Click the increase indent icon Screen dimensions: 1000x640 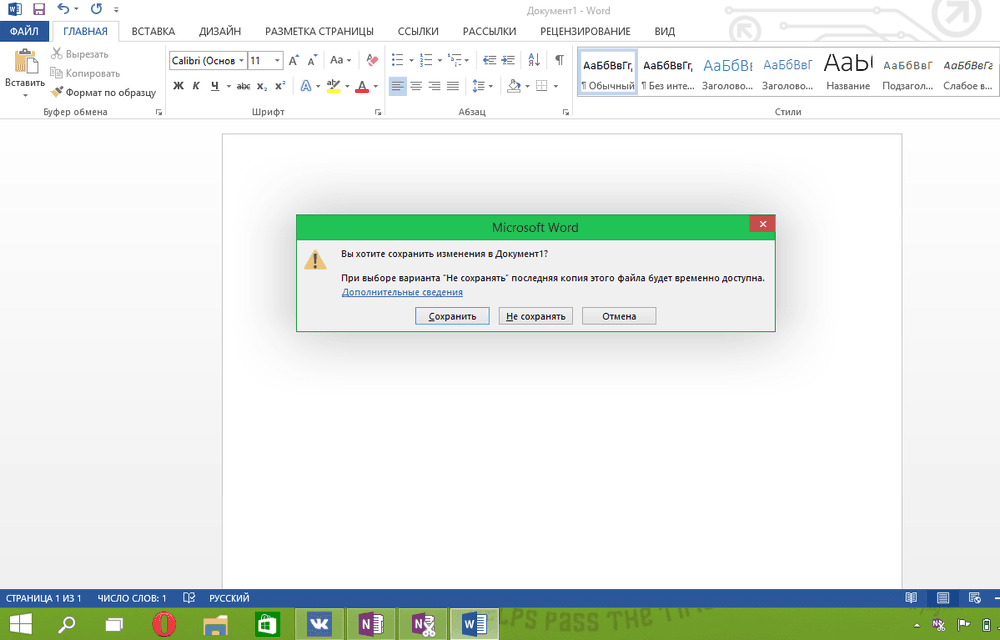click(x=508, y=61)
